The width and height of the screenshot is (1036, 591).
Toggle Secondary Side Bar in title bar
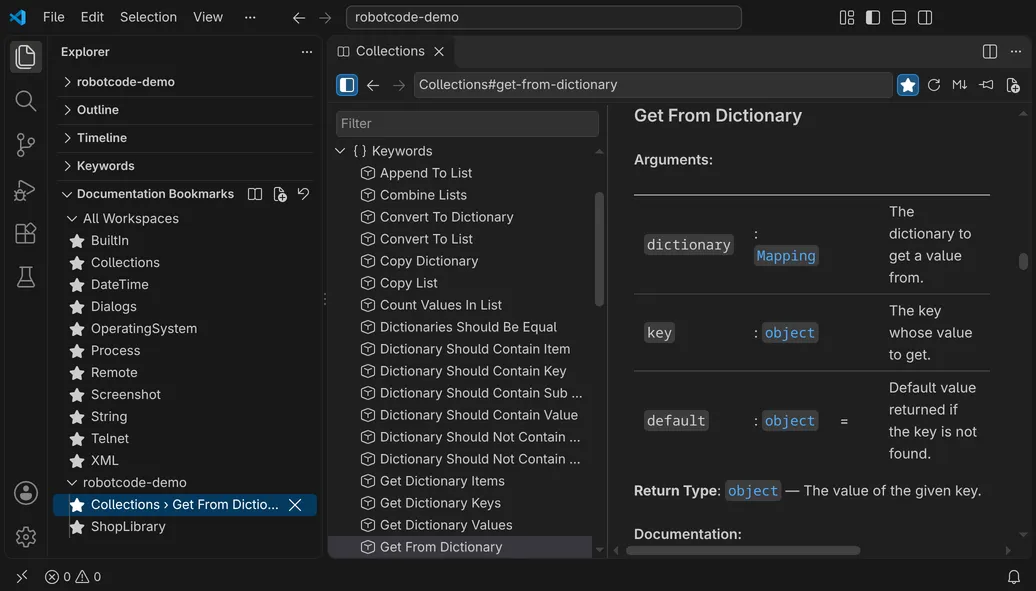click(x=925, y=17)
